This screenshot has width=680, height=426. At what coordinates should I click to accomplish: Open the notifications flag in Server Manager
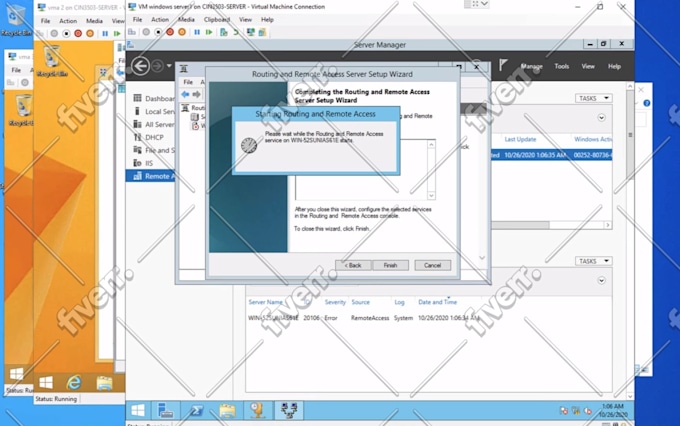coord(503,66)
